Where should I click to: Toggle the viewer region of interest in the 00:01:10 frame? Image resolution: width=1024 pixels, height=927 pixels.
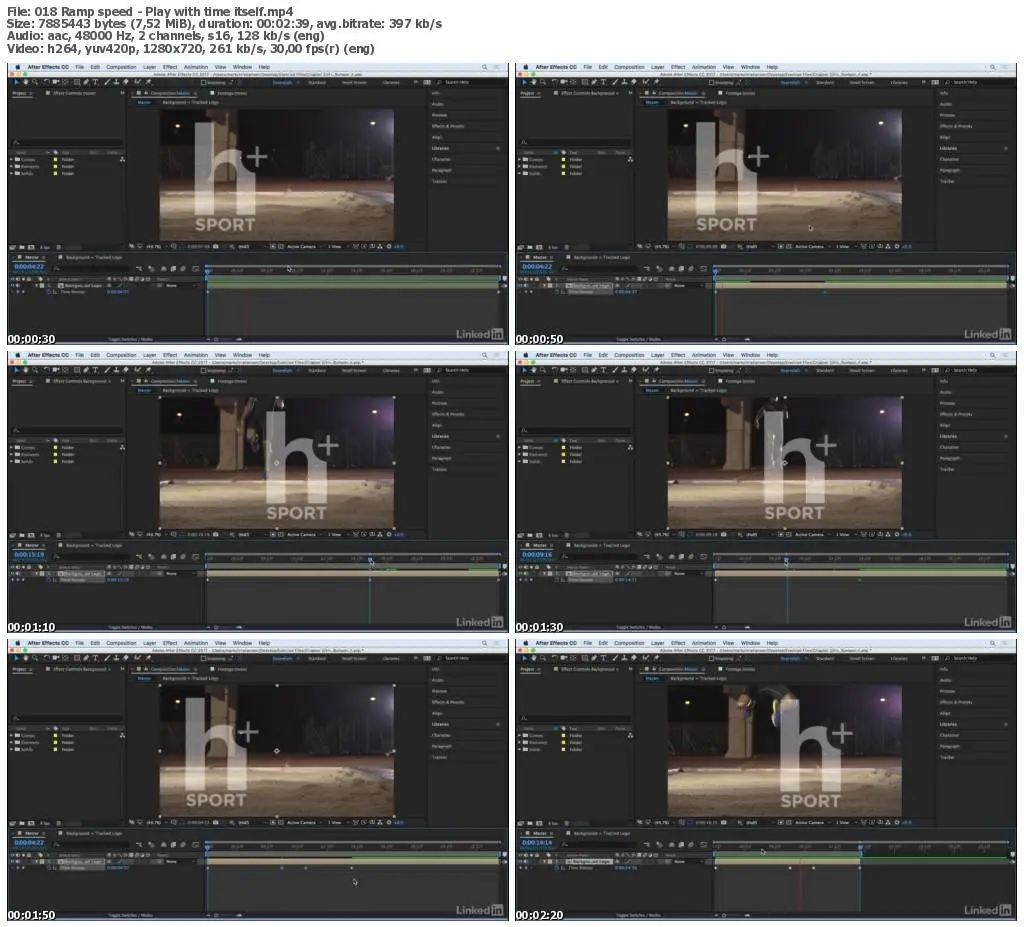(272, 534)
